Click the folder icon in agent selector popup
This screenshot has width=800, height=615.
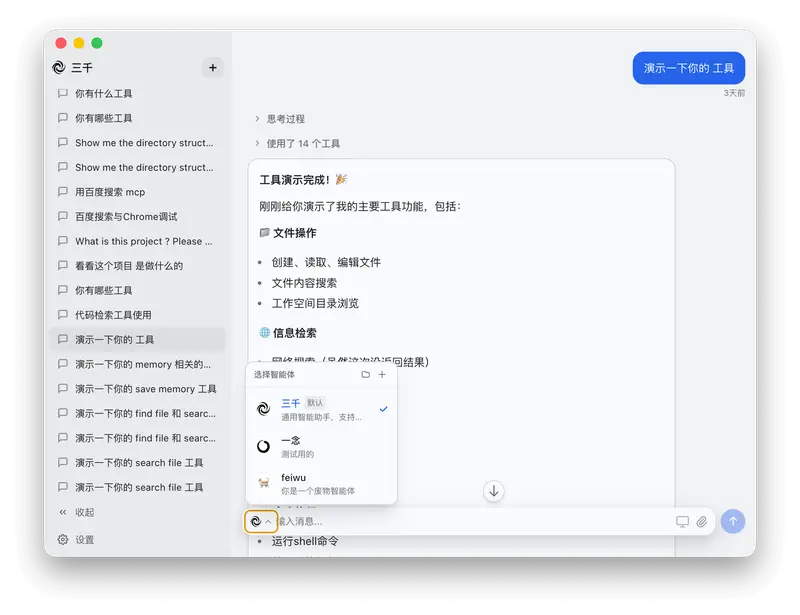365,374
